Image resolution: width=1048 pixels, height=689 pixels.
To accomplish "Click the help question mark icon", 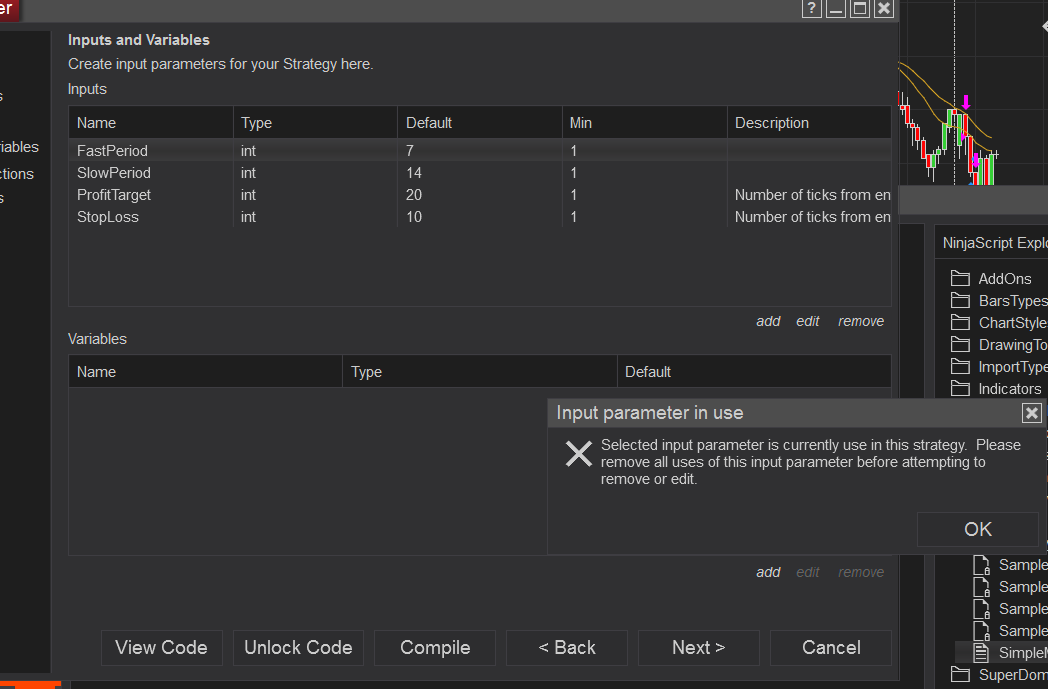I will coord(812,9).
